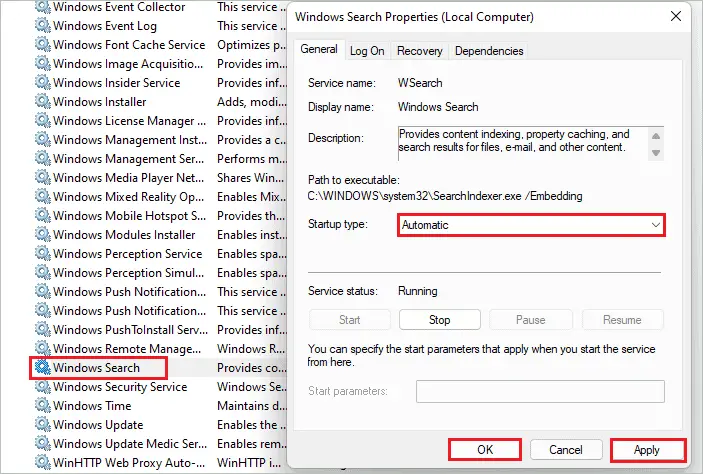The image size is (703, 474).
Task: Select the Windows Font Cache Service name
Action: pyautogui.click(x=129, y=45)
